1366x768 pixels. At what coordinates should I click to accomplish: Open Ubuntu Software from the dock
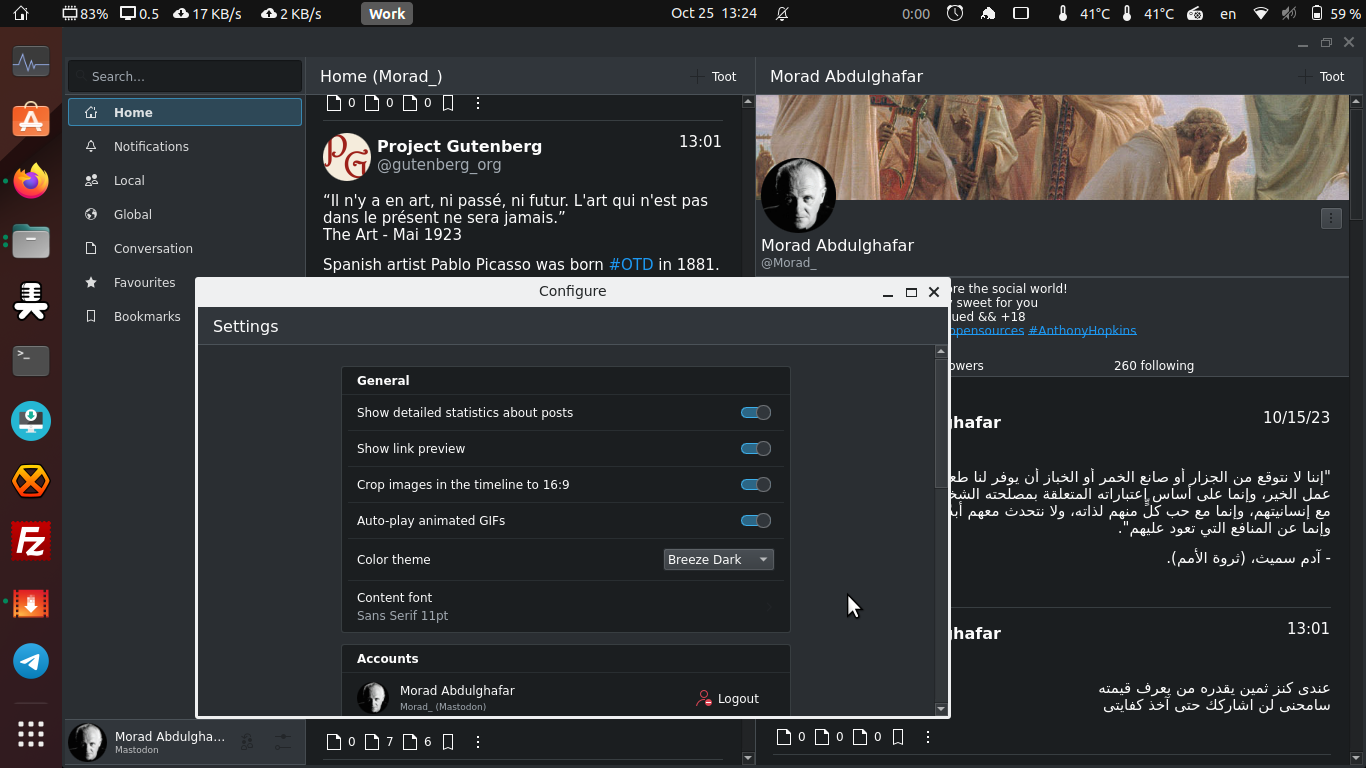pyautogui.click(x=31, y=121)
